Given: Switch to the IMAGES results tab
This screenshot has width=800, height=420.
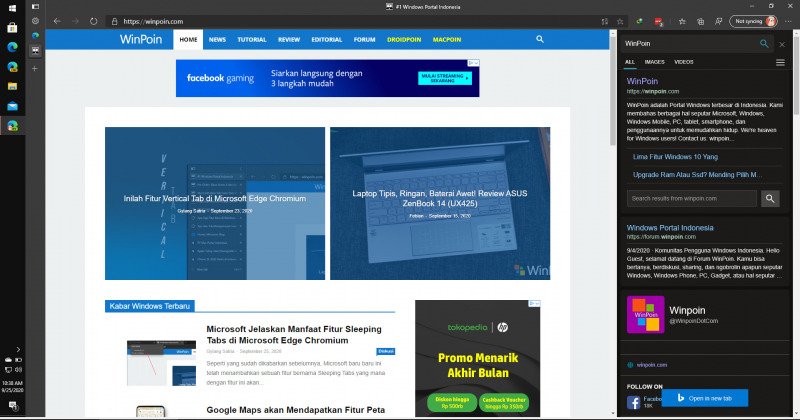Looking at the screenshot, I should coord(654,62).
